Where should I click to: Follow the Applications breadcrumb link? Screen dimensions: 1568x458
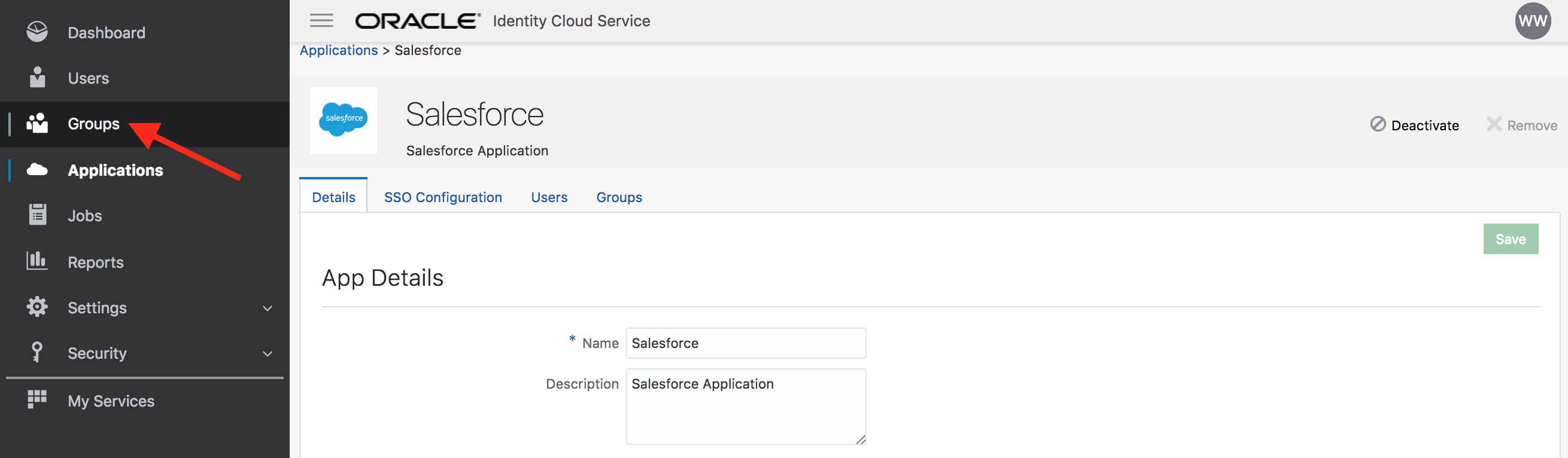pos(339,50)
